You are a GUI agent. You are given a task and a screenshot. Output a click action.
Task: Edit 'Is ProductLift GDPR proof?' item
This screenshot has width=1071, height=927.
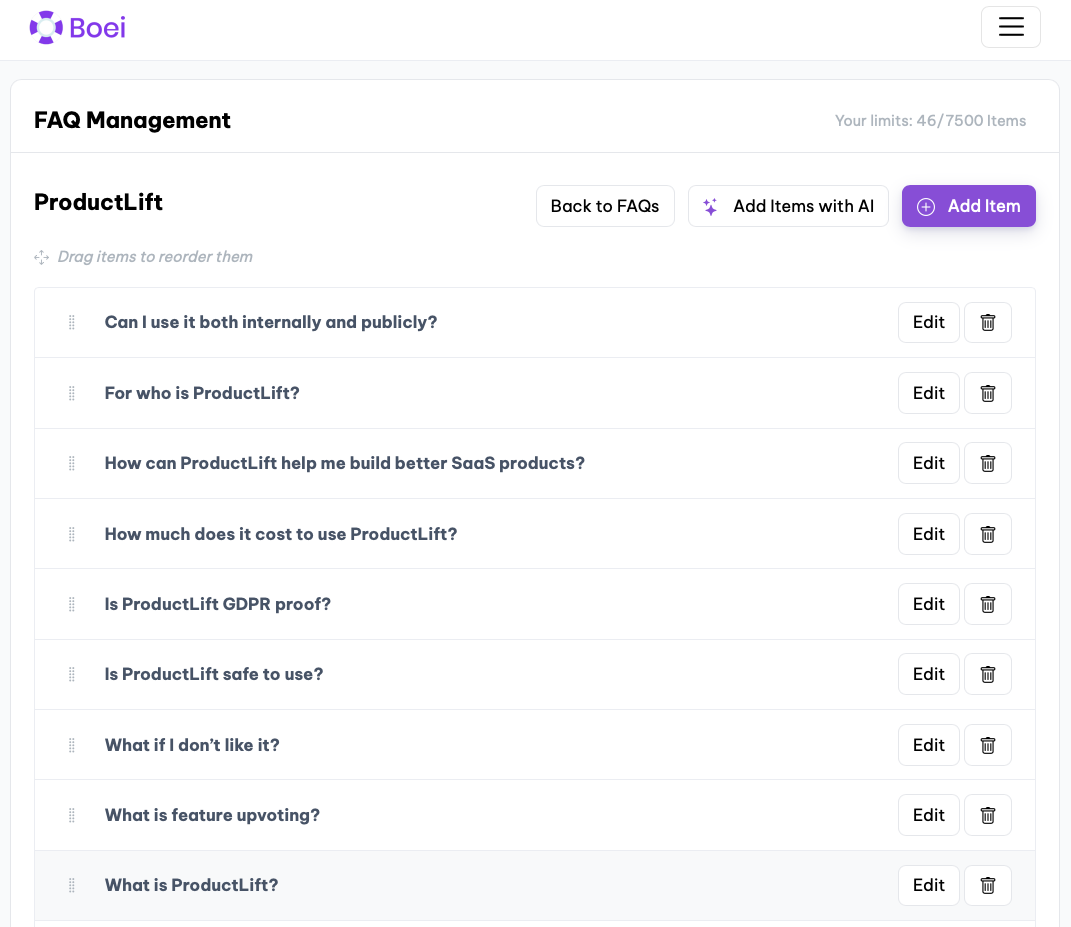(x=928, y=605)
